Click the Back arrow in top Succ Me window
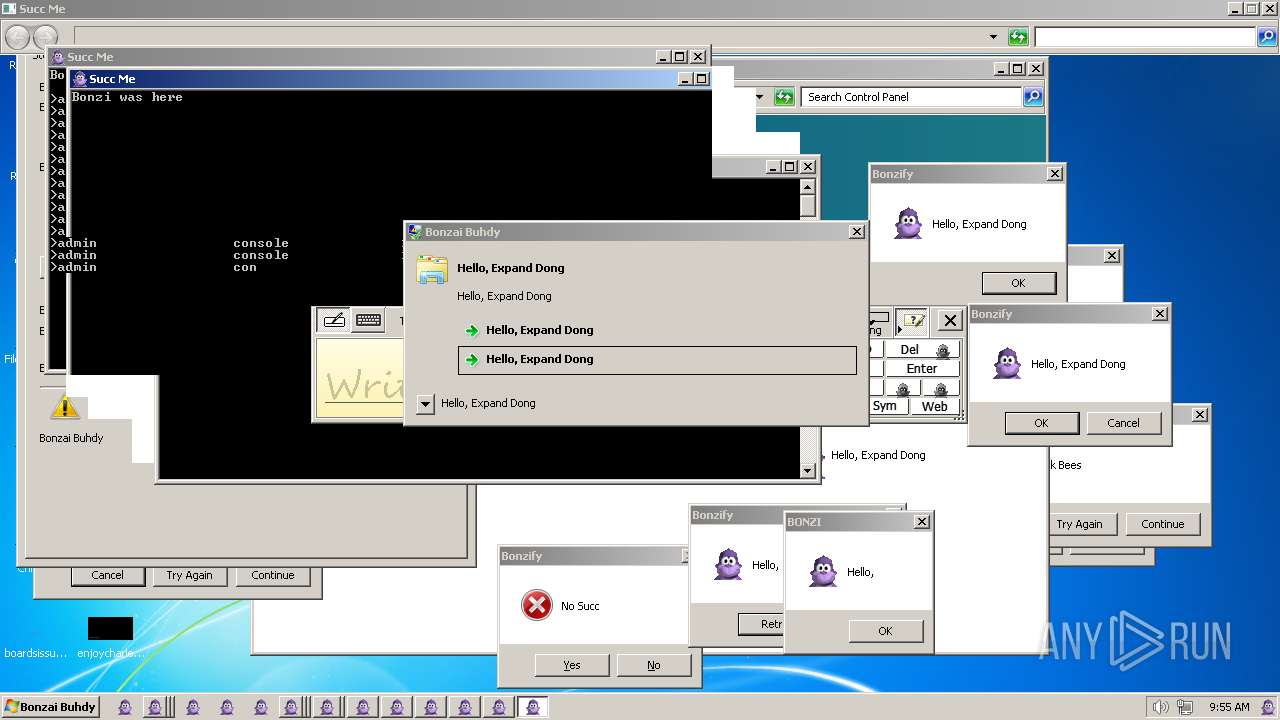This screenshot has height=720, width=1280. [17, 38]
